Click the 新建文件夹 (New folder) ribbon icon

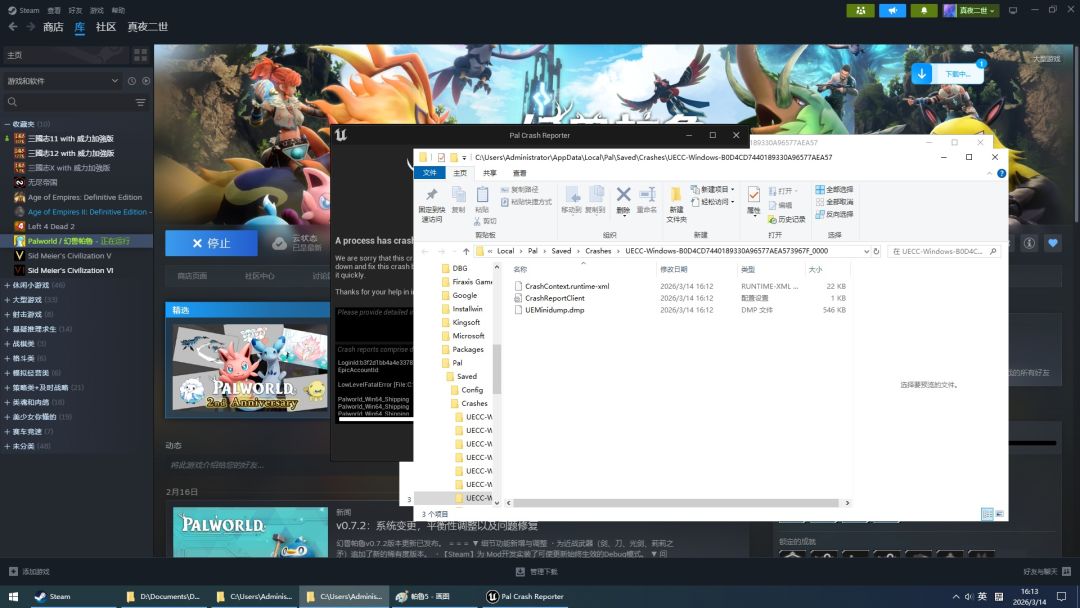[676, 199]
